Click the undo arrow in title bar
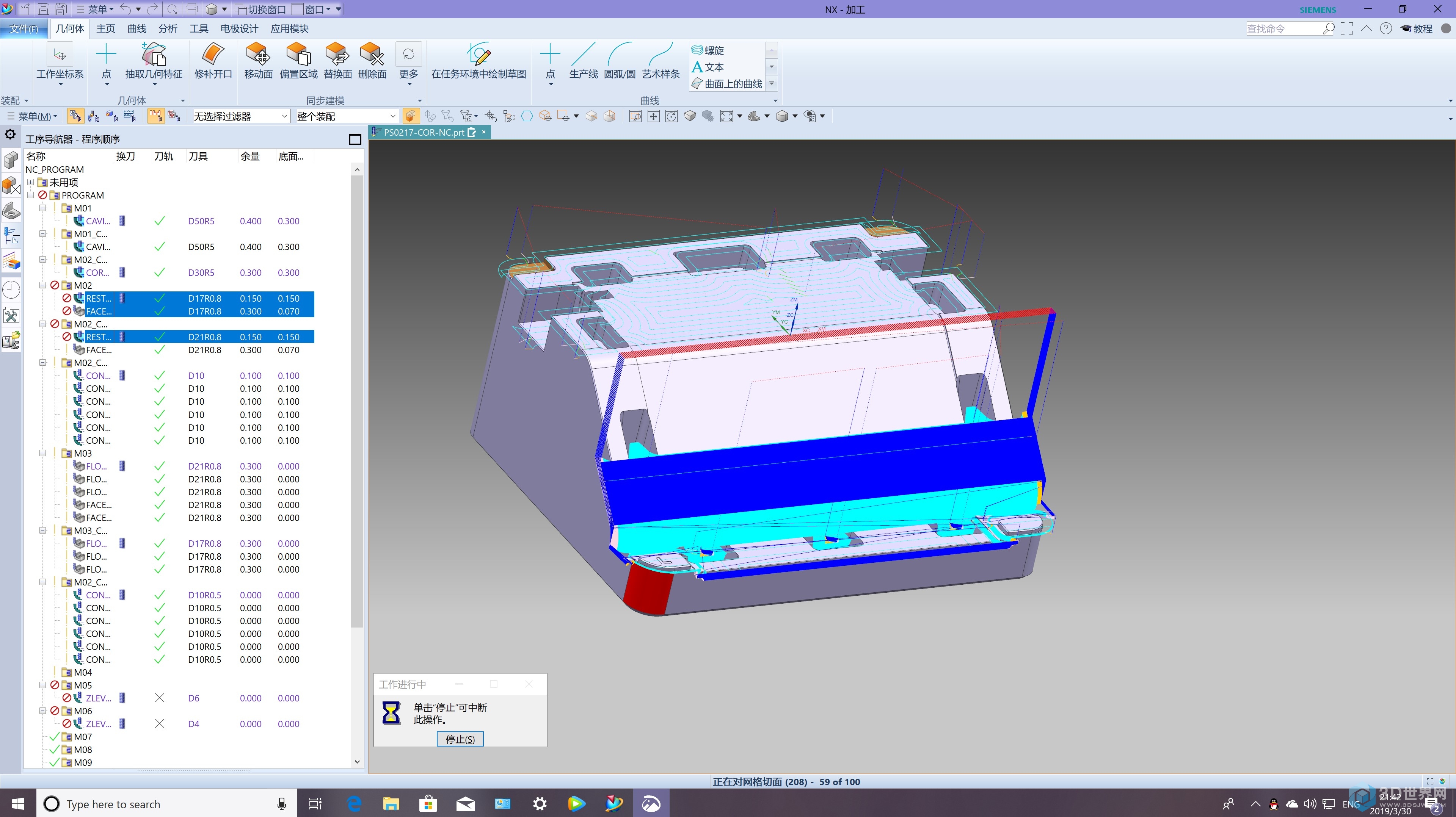The image size is (1456, 817). (x=126, y=9)
